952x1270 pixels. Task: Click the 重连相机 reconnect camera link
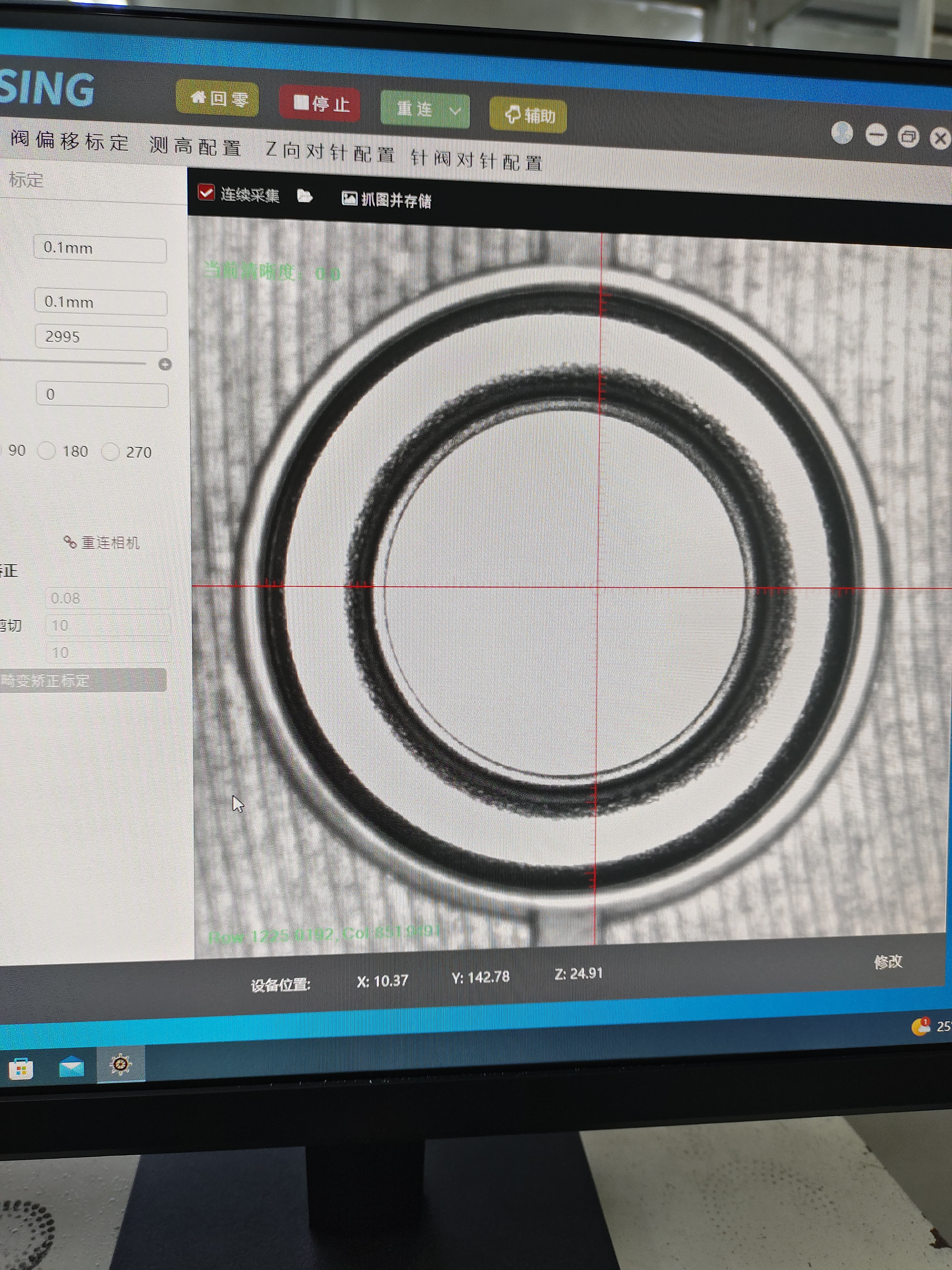click(102, 543)
